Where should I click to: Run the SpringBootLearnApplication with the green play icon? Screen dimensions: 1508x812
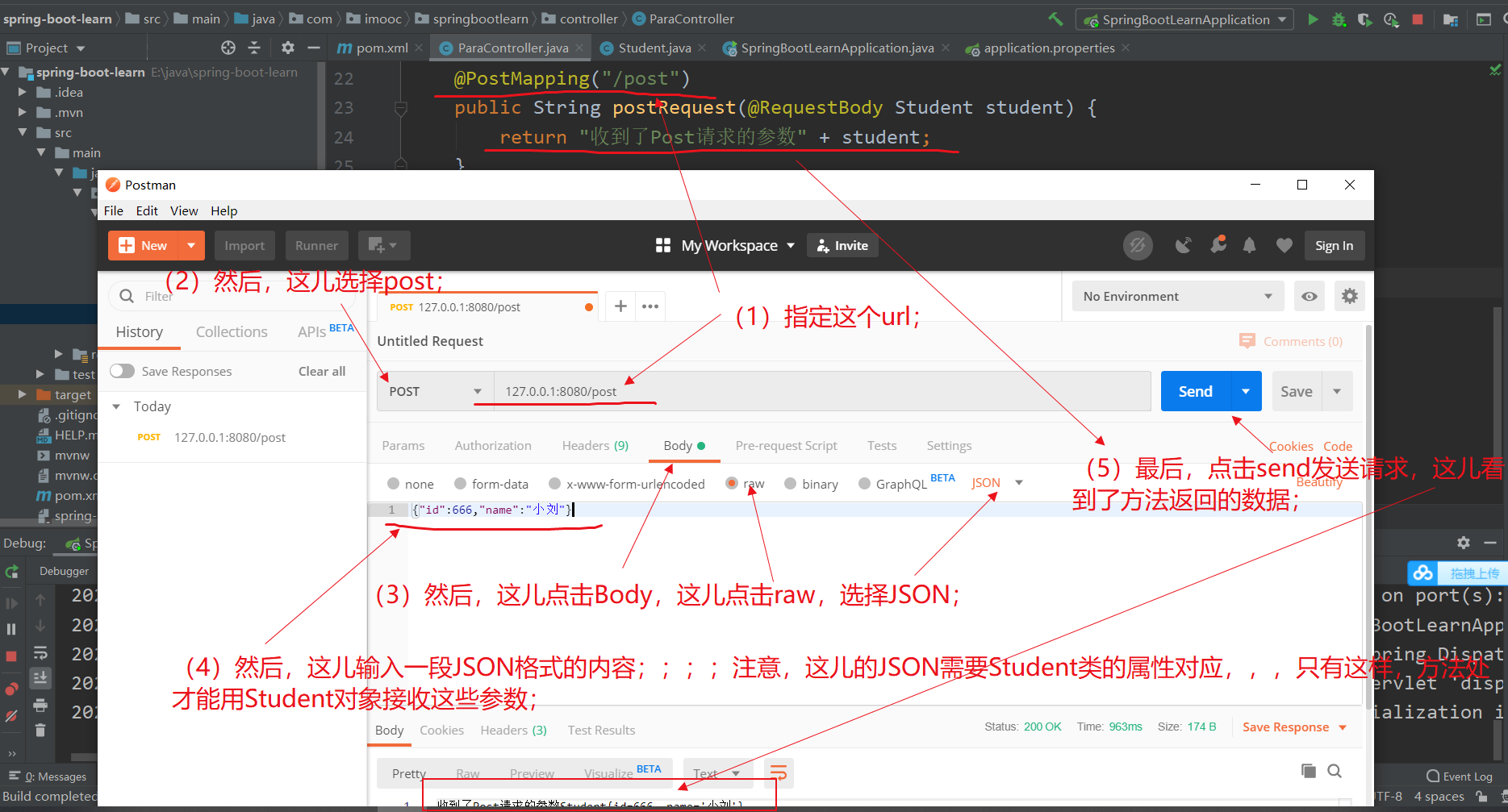1314,19
